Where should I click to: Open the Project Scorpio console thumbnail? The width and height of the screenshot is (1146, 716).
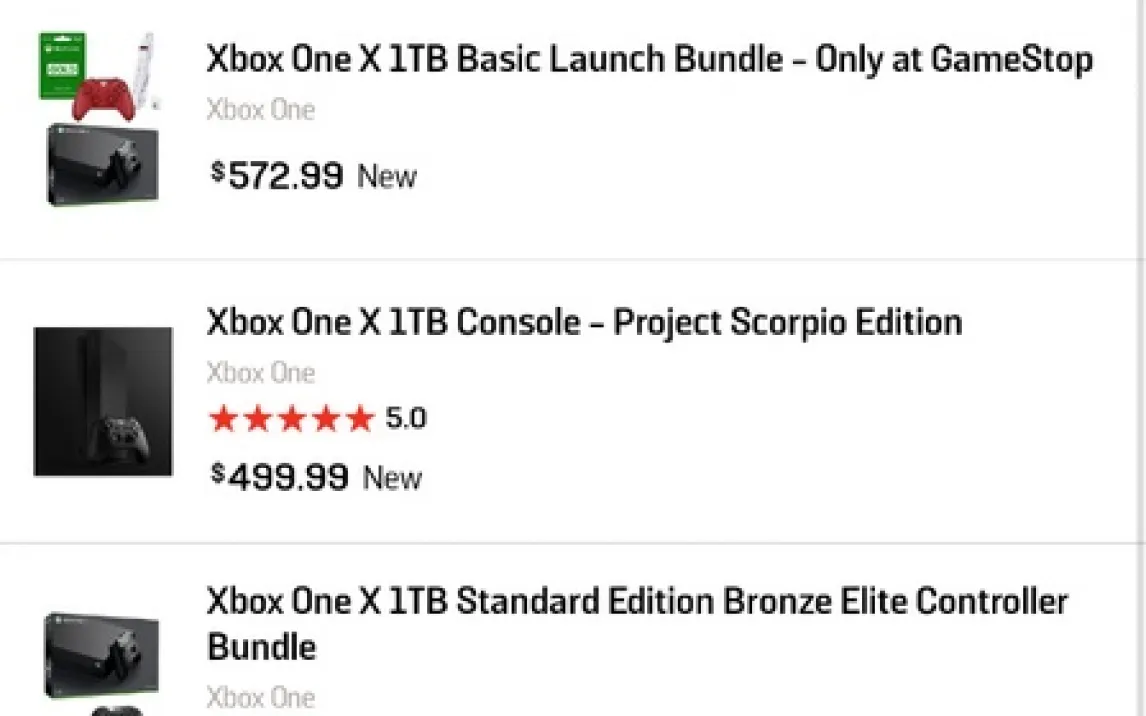[103, 402]
